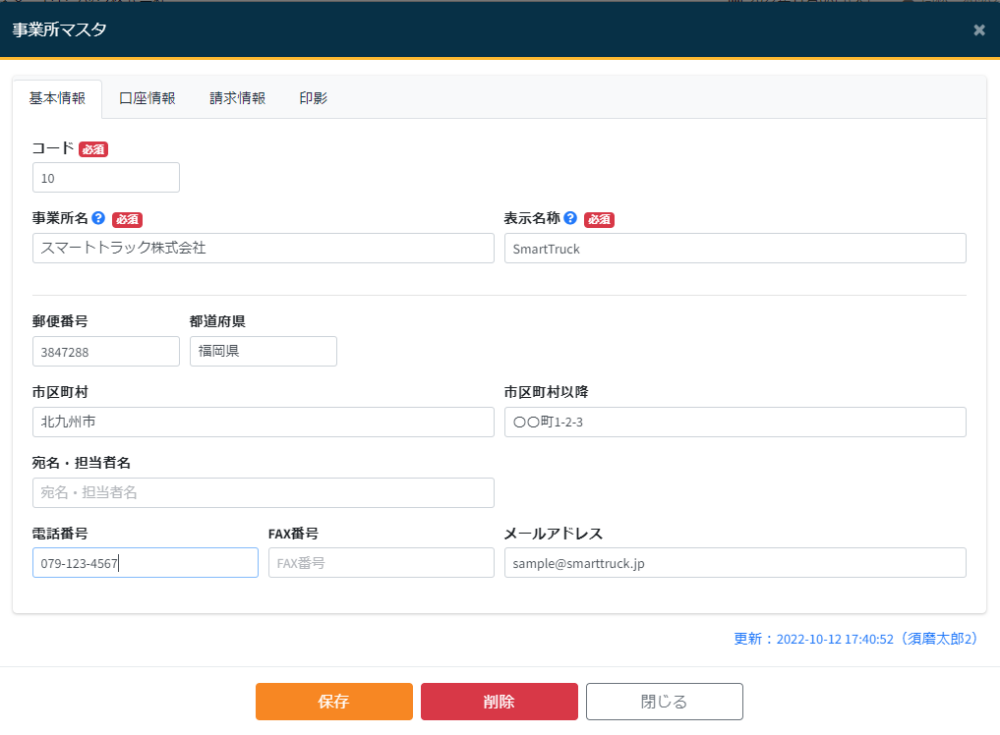1000x735 pixels.
Task: Select the 都道府県 field showing 福岡県
Action: [263, 351]
